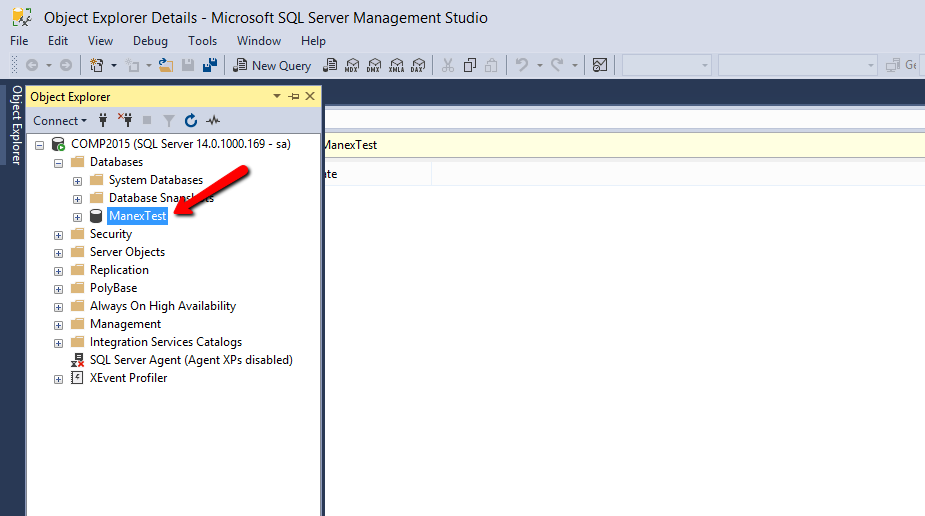Click the Disconnect plug icon

[125, 120]
